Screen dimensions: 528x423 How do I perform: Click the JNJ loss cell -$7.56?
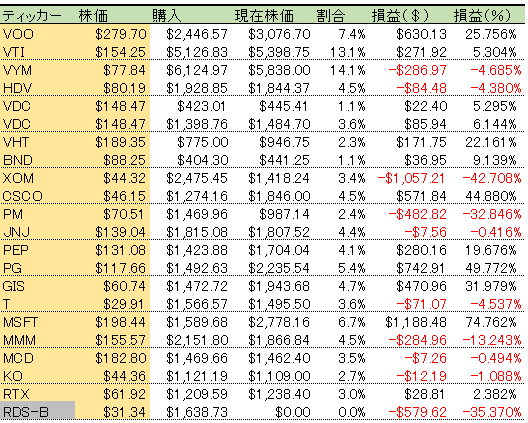(x=425, y=232)
